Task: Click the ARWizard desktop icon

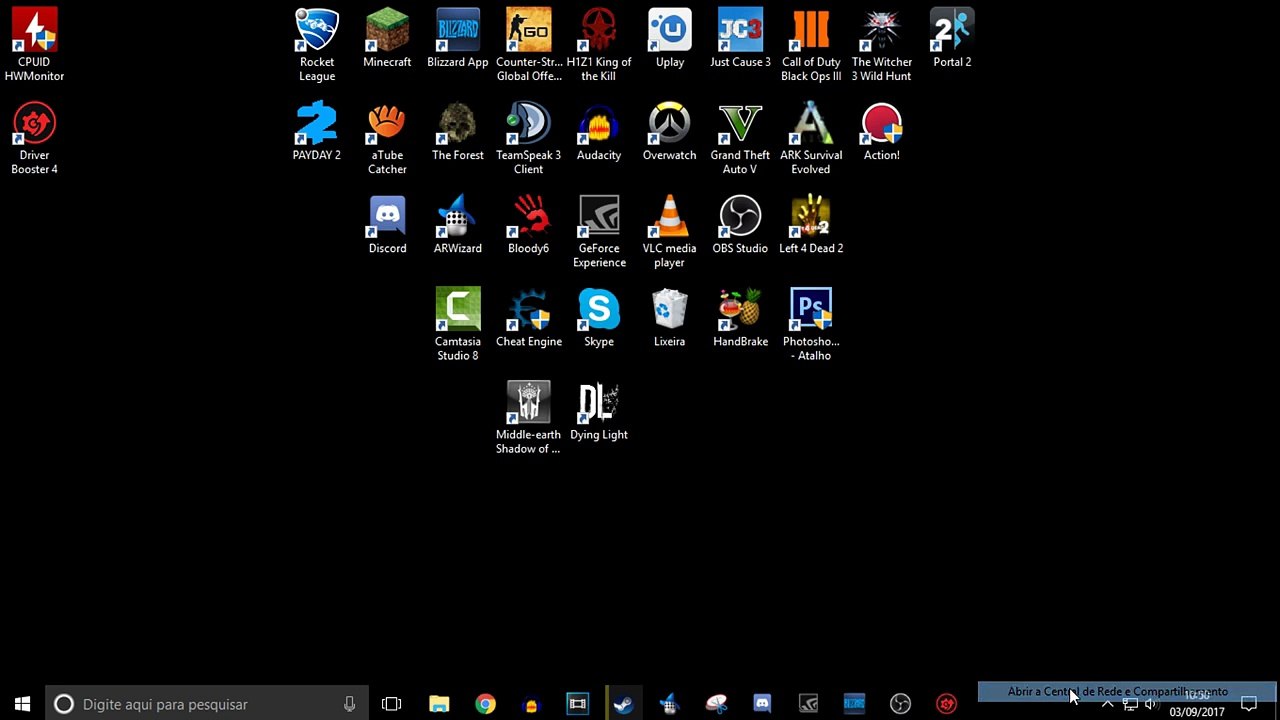Action: coord(458,224)
